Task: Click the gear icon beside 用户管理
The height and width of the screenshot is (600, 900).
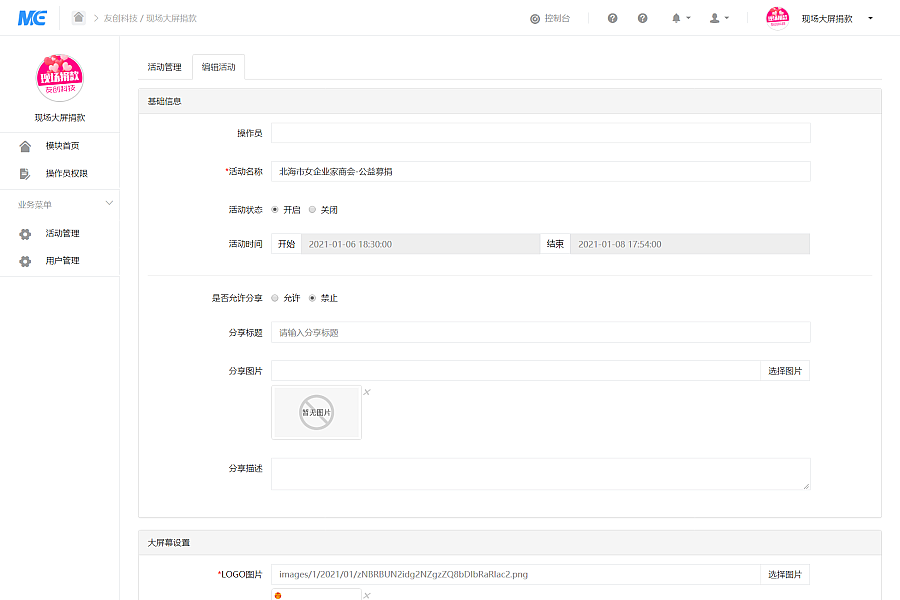Action: tap(25, 261)
